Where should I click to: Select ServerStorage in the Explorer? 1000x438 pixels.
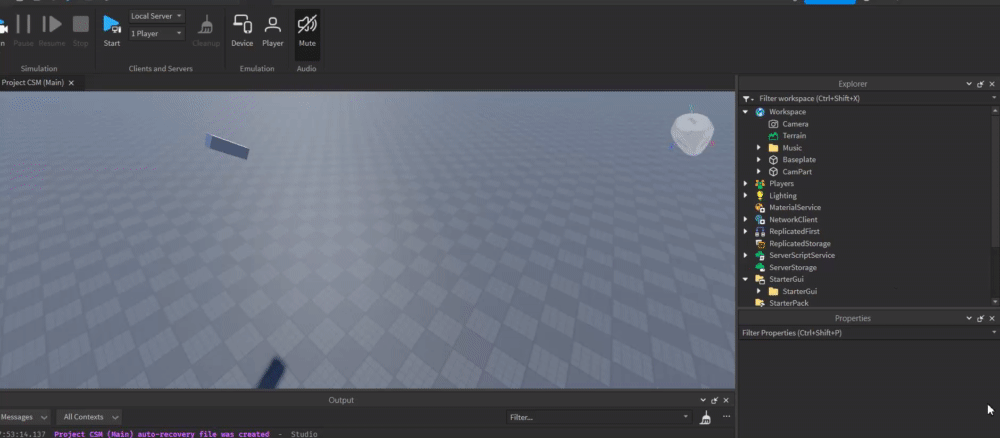pos(793,267)
